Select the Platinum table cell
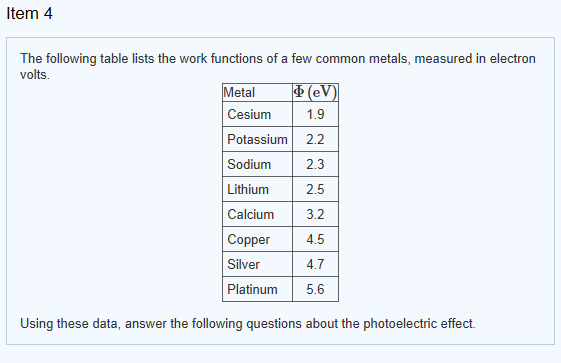This screenshot has height=363, width=561. pyautogui.click(x=257, y=289)
